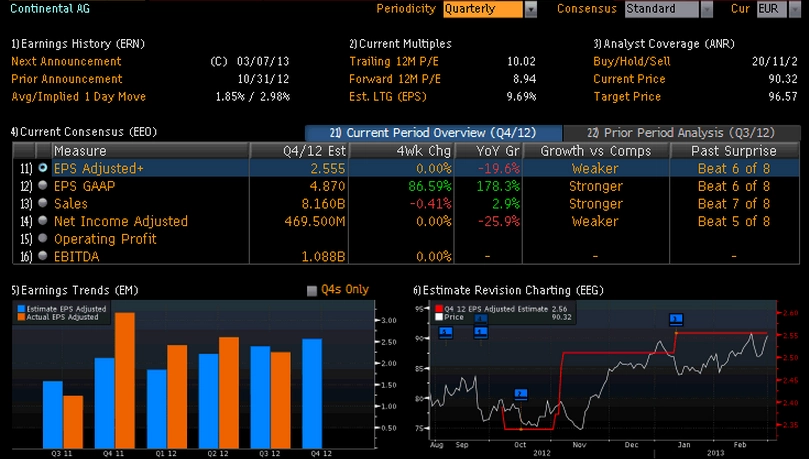
Task: Open the Consensus dropdown arrow
Action: click(x=707, y=9)
